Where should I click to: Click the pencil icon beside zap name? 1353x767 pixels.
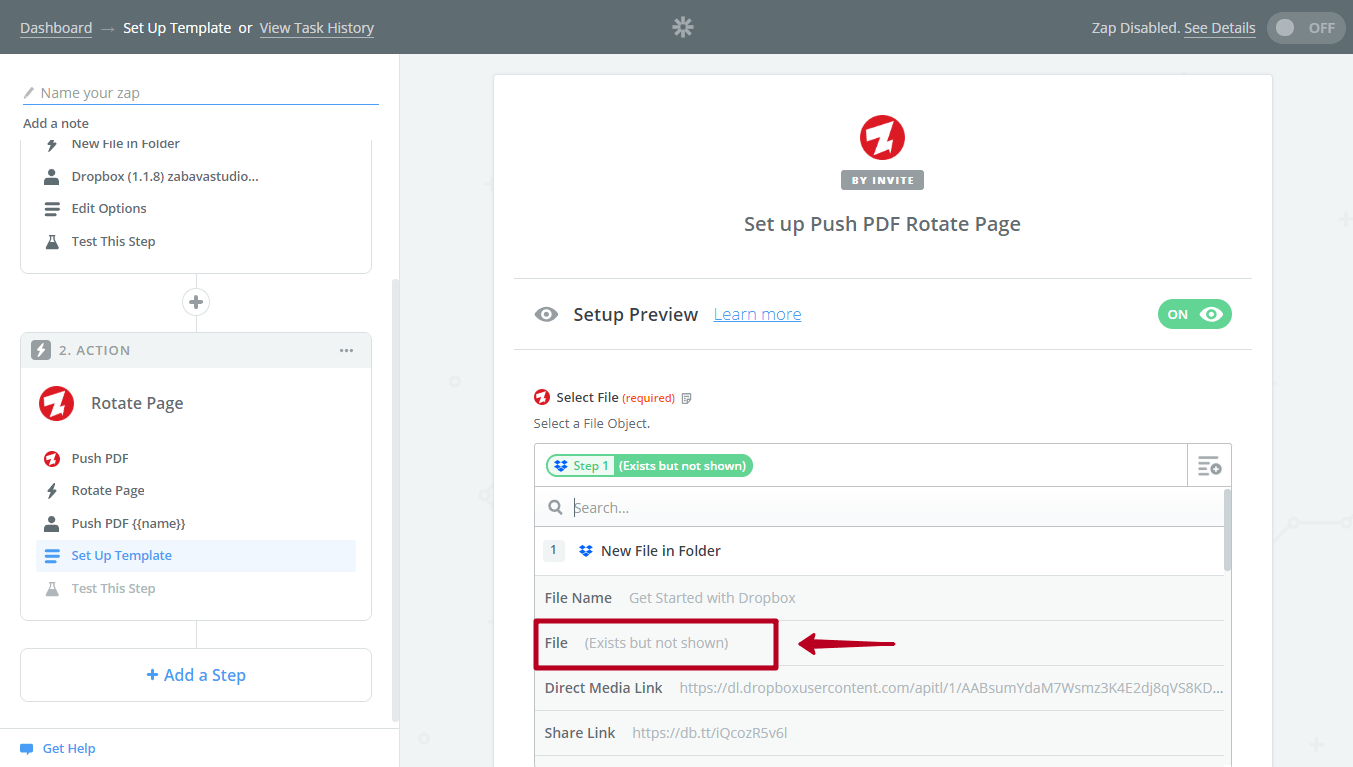[x=29, y=93]
